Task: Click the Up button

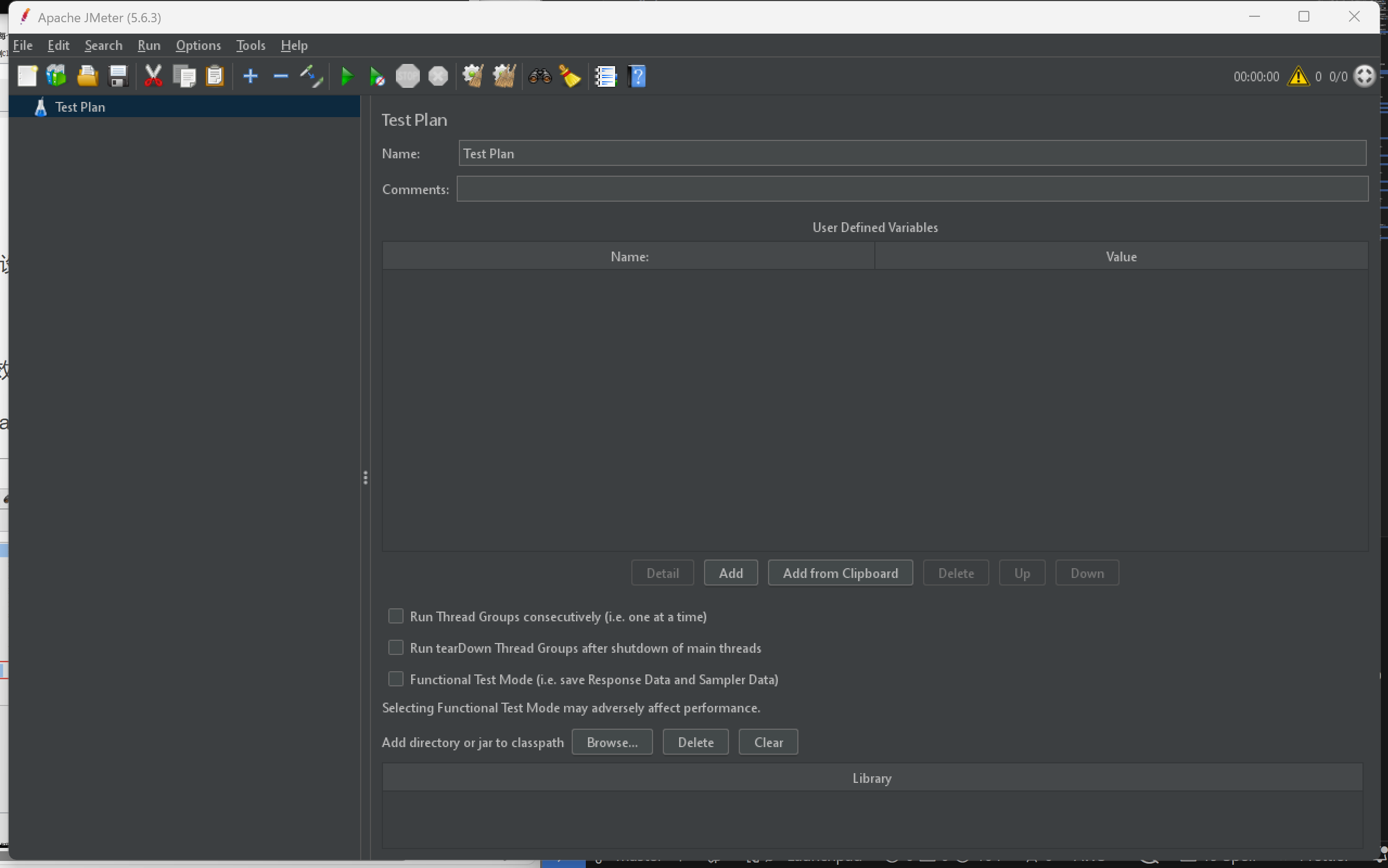Action: [1022, 573]
